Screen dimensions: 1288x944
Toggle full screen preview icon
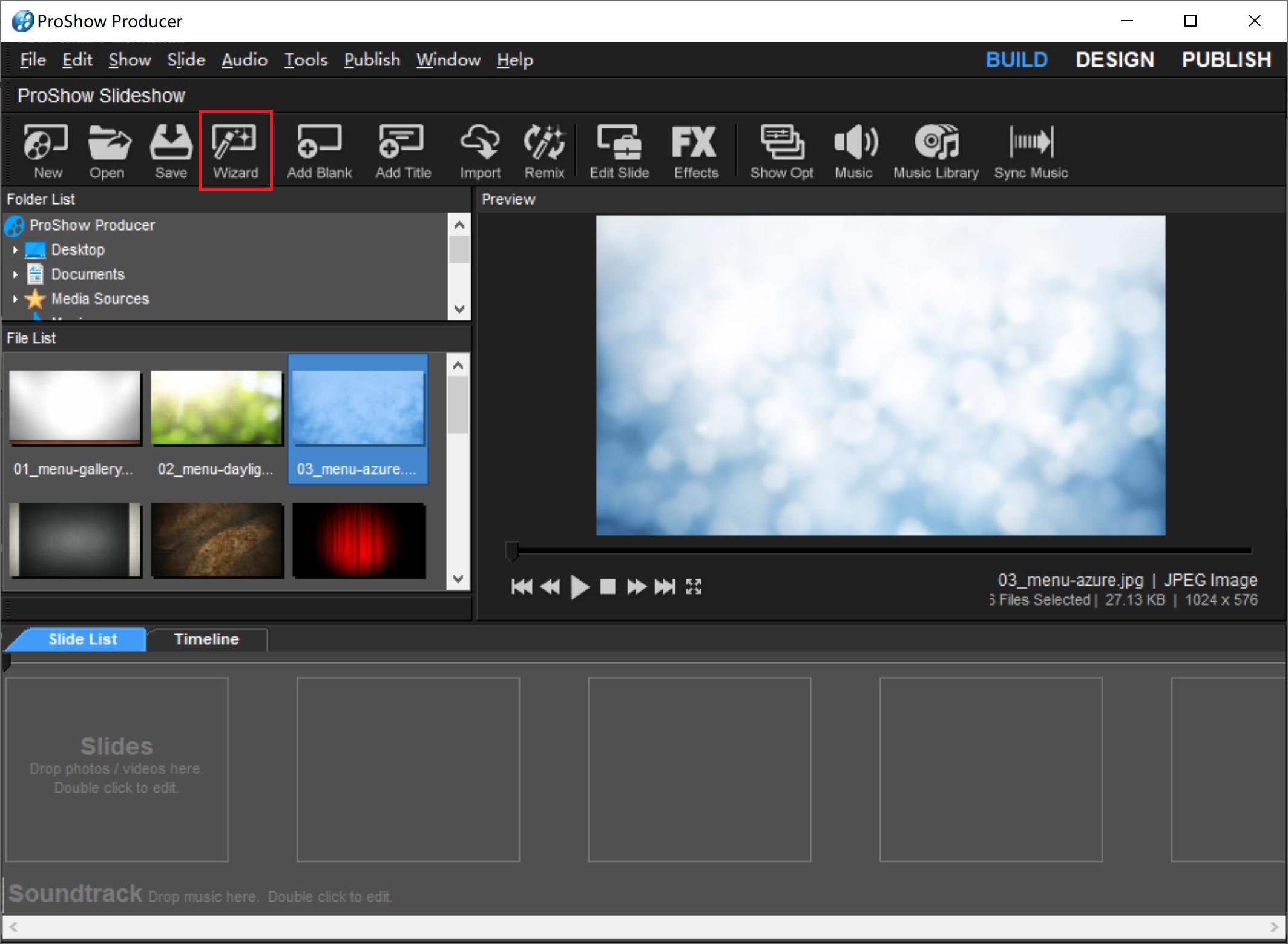693,587
